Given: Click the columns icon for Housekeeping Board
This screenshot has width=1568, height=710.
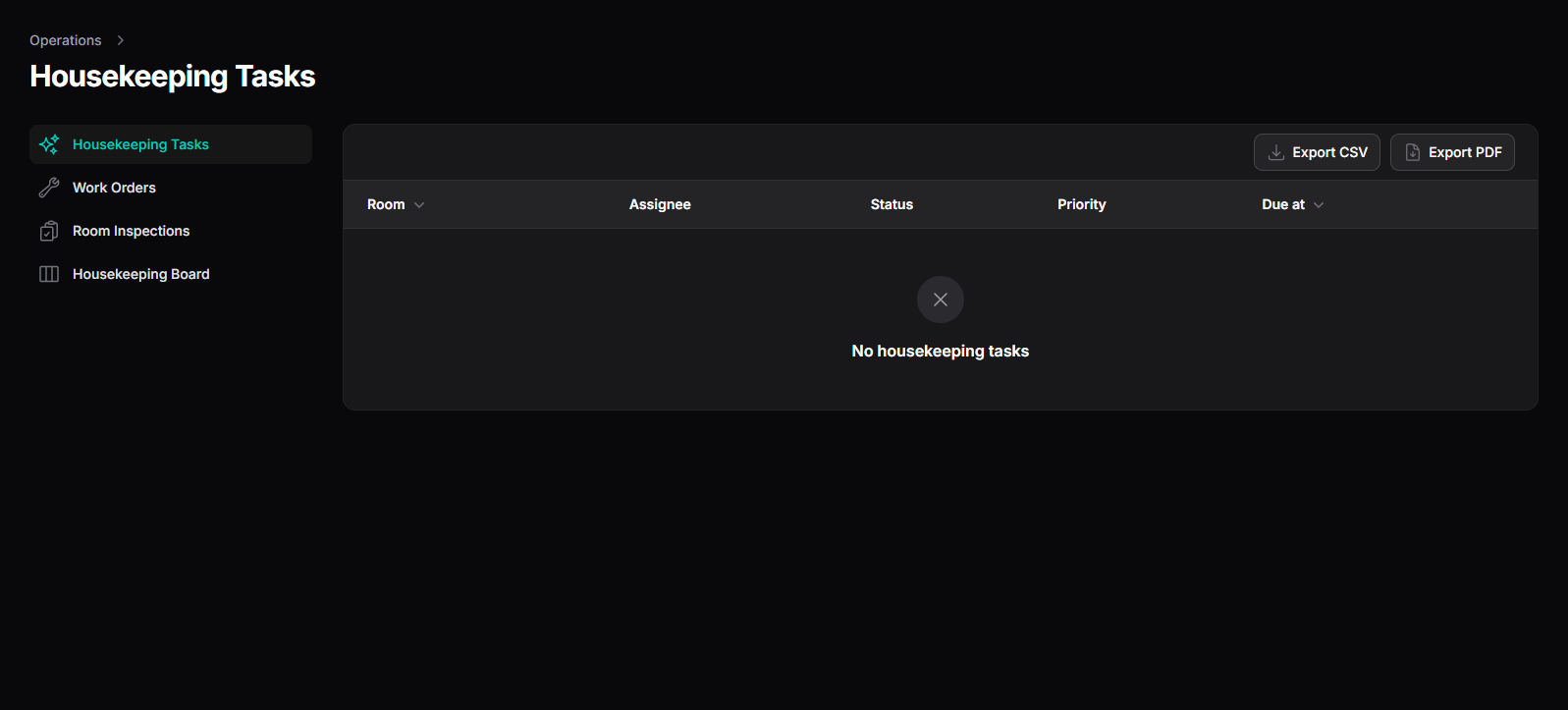Looking at the screenshot, I should (x=49, y=274).
